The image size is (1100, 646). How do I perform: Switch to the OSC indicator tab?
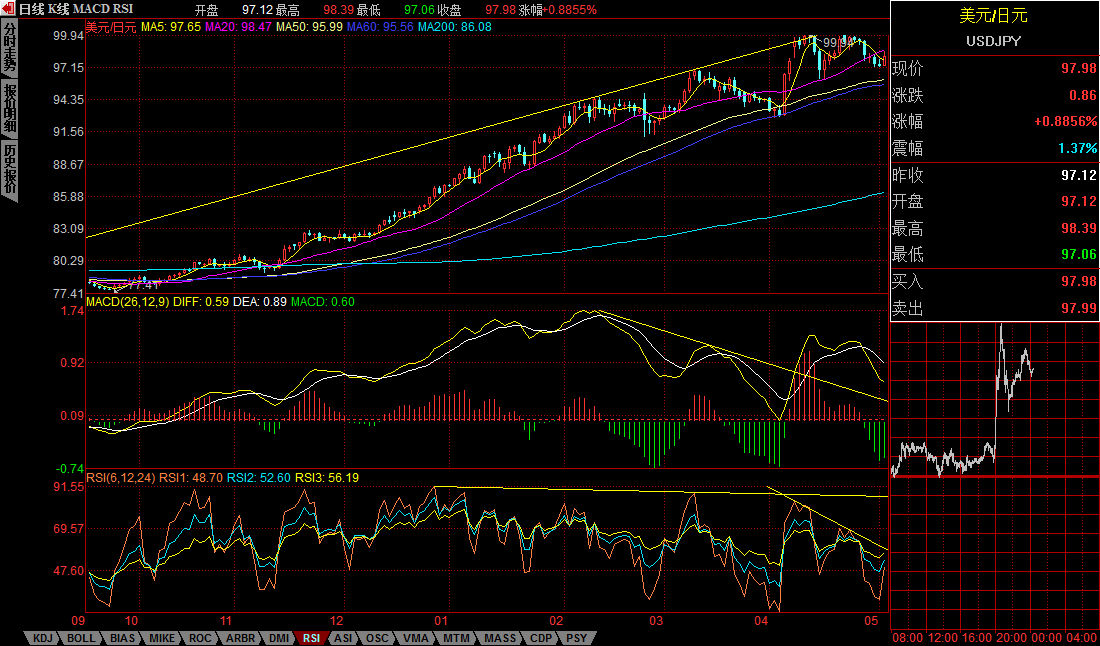point(377,638)
